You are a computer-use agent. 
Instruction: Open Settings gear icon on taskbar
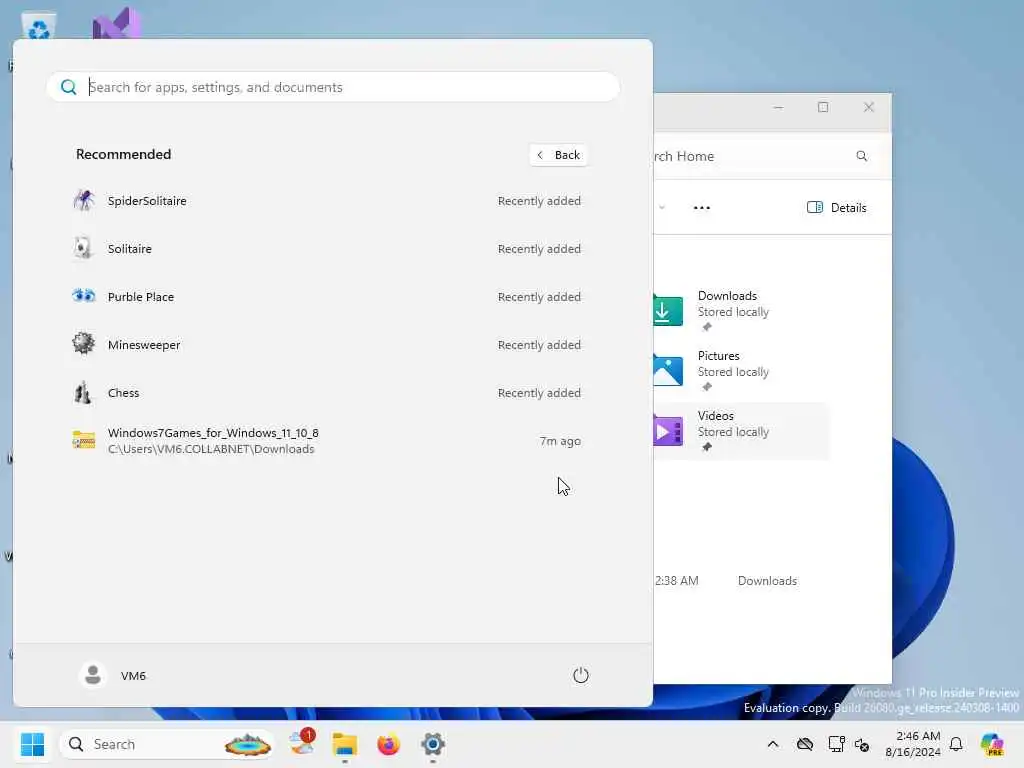432,744
